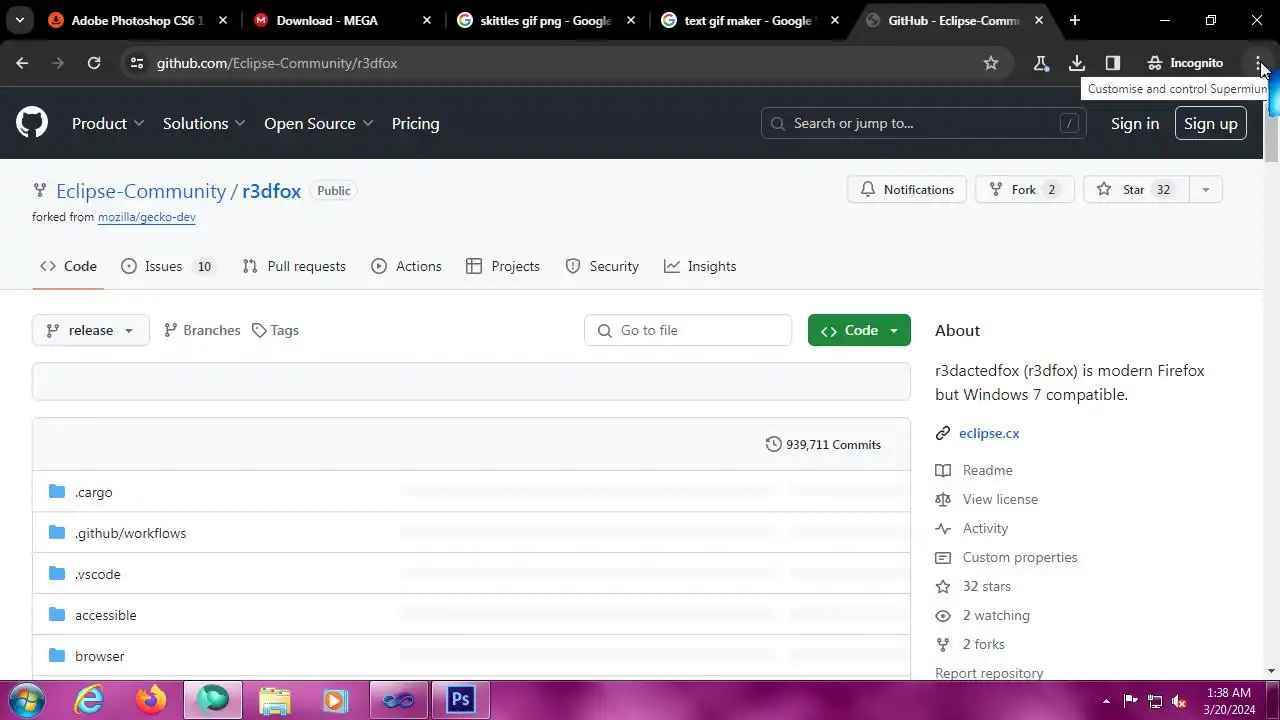Screen dimensions: 1280x720
Task: Reload the page
Action: pos(94,63)
